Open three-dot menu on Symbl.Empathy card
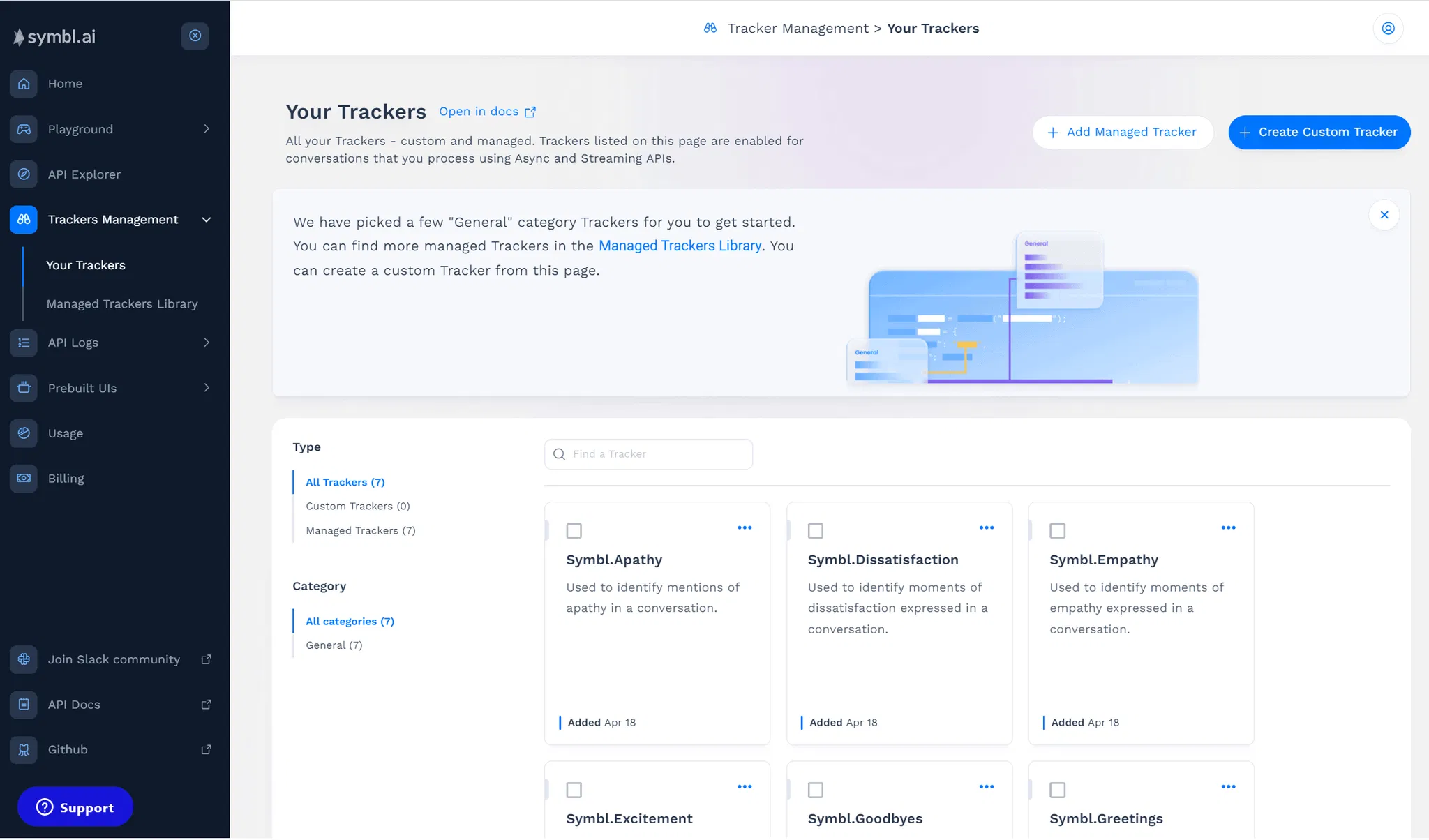1429x840 pixels. click(x=1228, y=528)
